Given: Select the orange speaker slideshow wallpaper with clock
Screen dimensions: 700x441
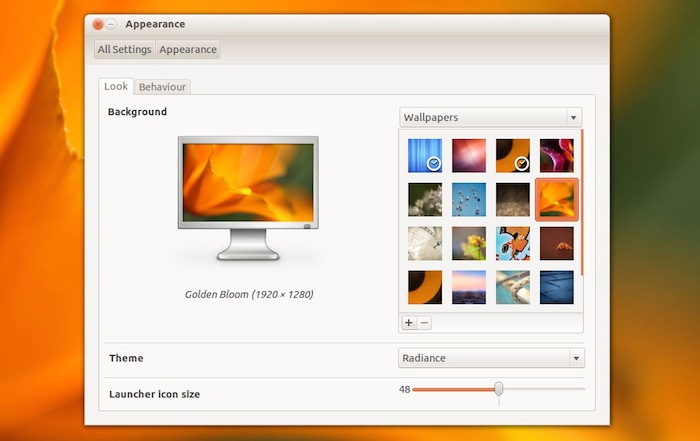Looking at the screenshot, I should (x=512, y=155).
